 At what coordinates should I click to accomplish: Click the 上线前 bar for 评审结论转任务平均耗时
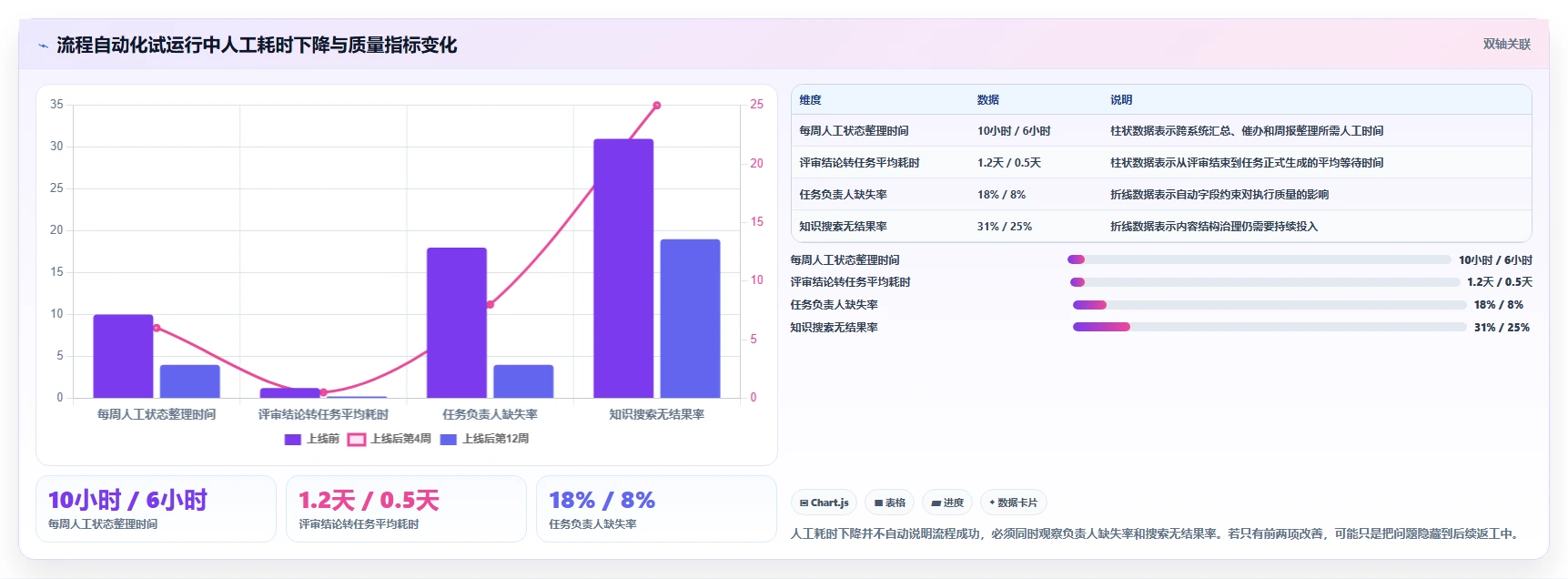tap(290, 393)
